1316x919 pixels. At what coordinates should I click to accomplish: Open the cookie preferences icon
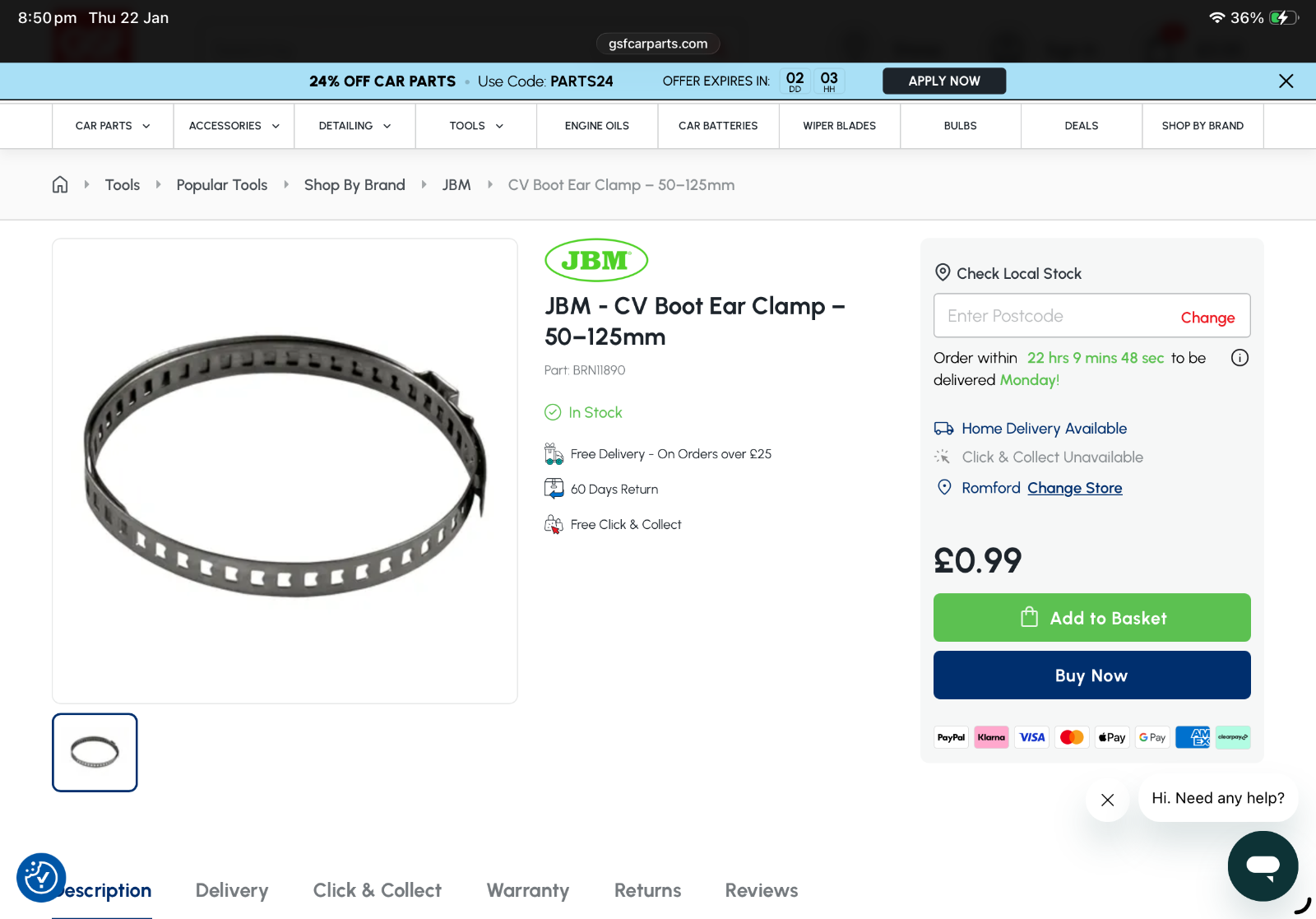tap(40, 877)
